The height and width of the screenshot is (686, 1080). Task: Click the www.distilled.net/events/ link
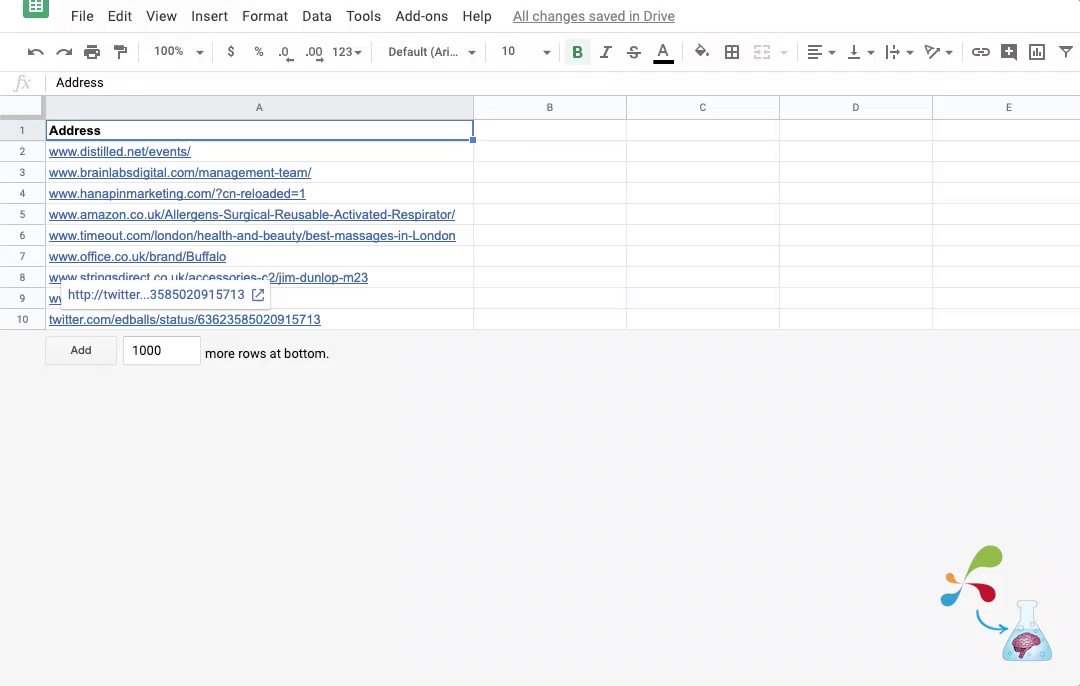pyautogui.click(x=120, y=152)
